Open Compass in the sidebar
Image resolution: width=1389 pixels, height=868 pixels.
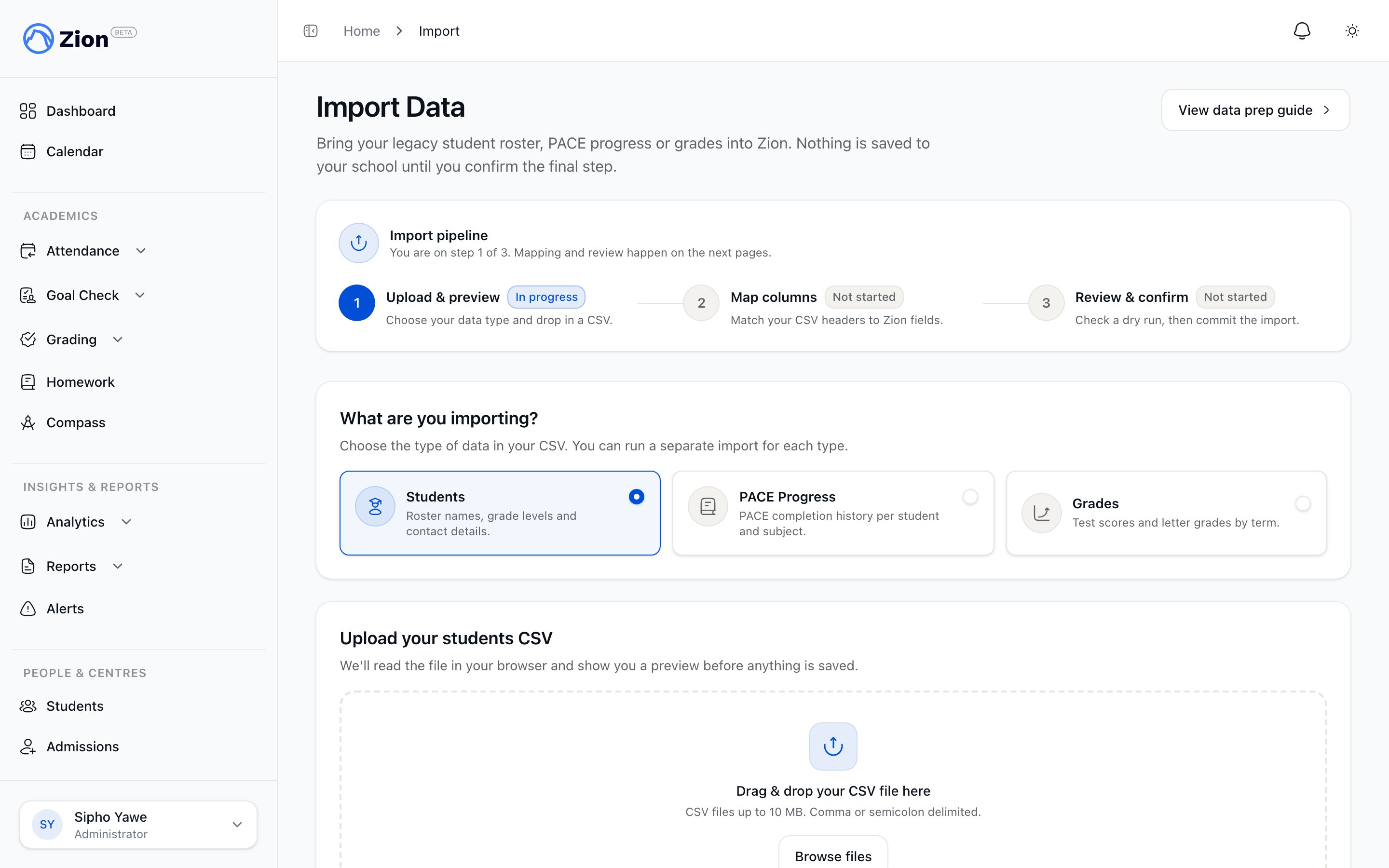76,422
